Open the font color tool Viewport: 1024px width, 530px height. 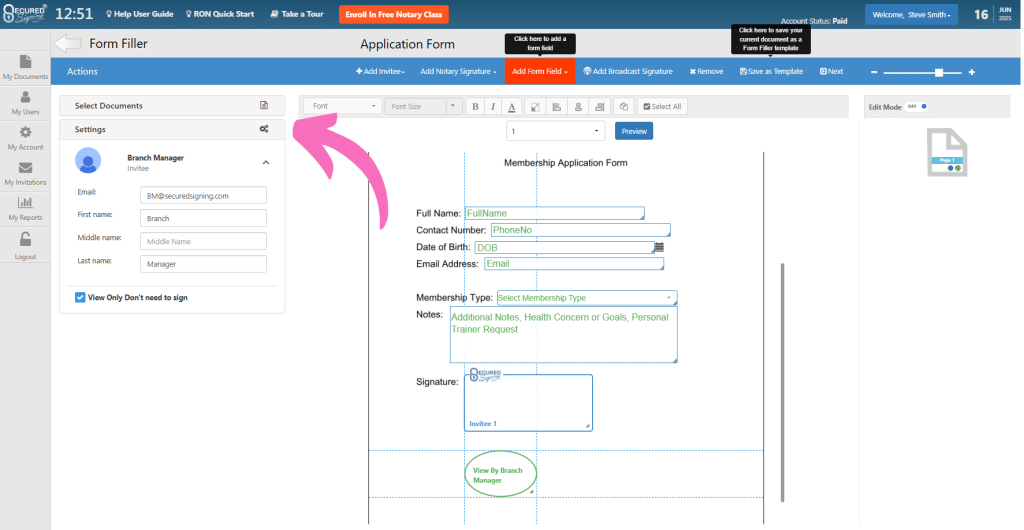pos(512,106)
